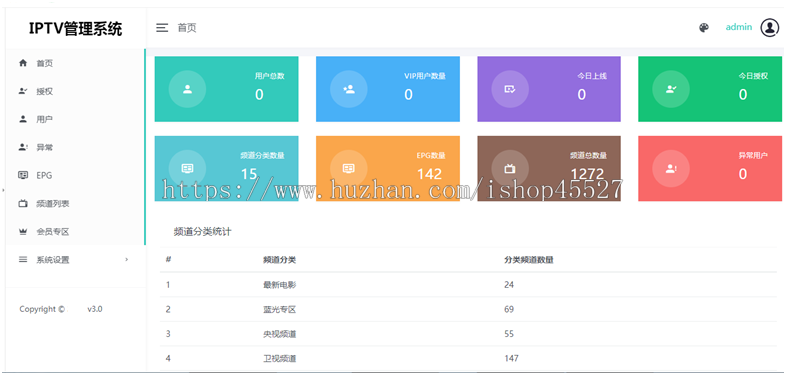Toggle the hamburger menu in top bar
The width and height of the screenshot is (786, 375).
tap(161, 28)
